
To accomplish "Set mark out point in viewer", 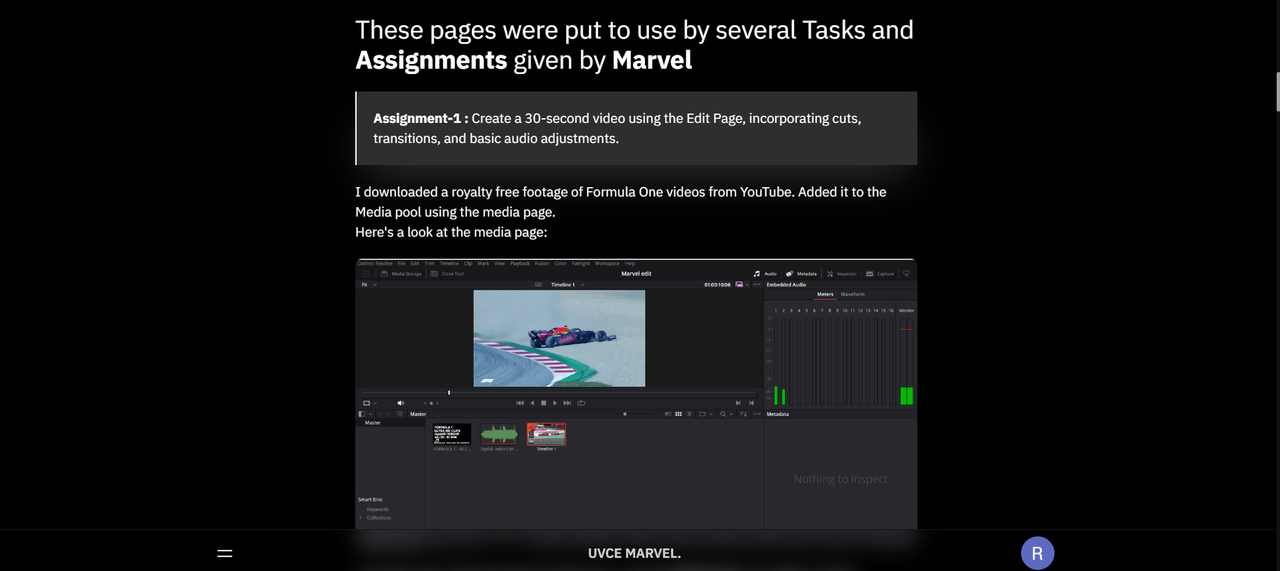I will (x=751, y=403).
